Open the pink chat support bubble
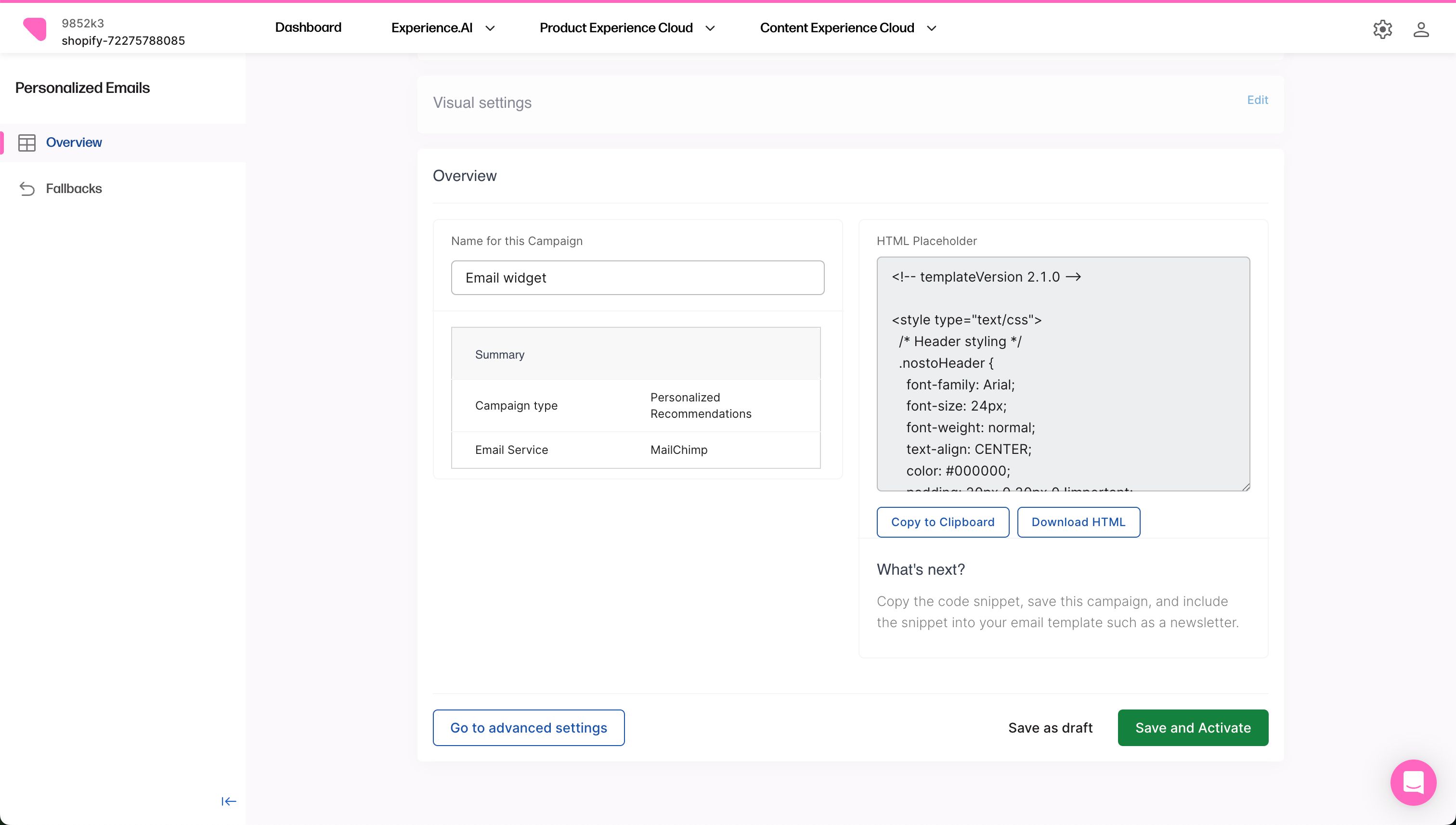Image resolution: width=1456 pixels, height=825 pixels. point(1413,783)
